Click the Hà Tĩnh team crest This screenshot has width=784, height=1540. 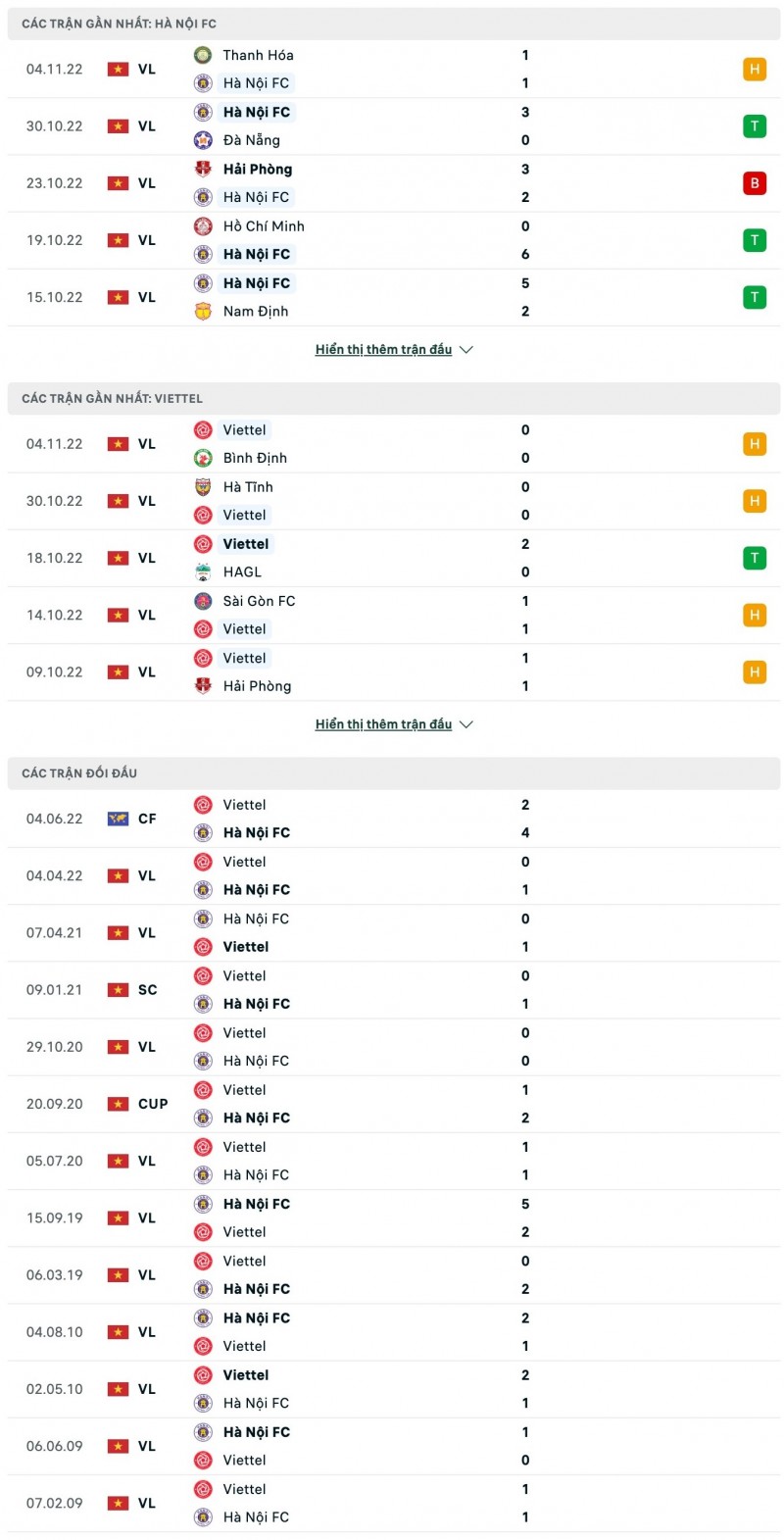(x=203, y=487)
